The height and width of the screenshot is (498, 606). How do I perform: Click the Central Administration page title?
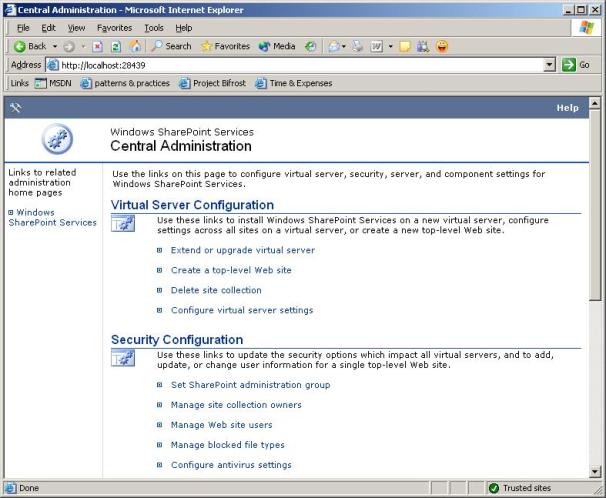pos(181,146)
